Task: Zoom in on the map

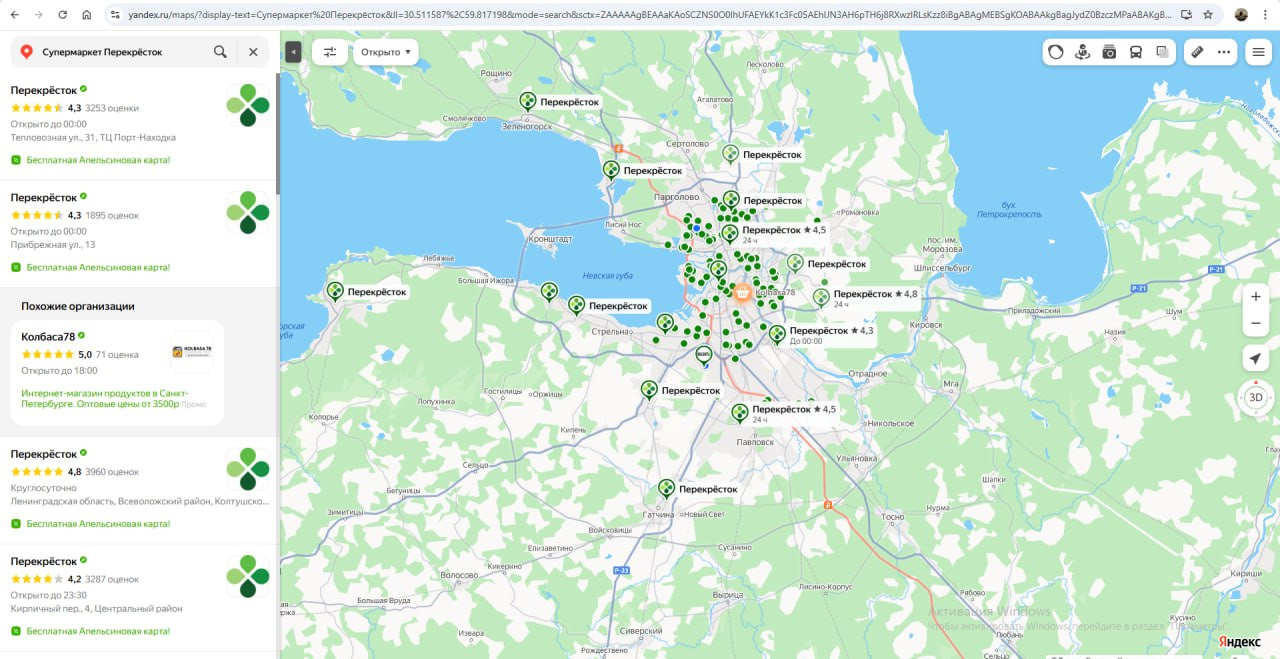Action: 1256,297
